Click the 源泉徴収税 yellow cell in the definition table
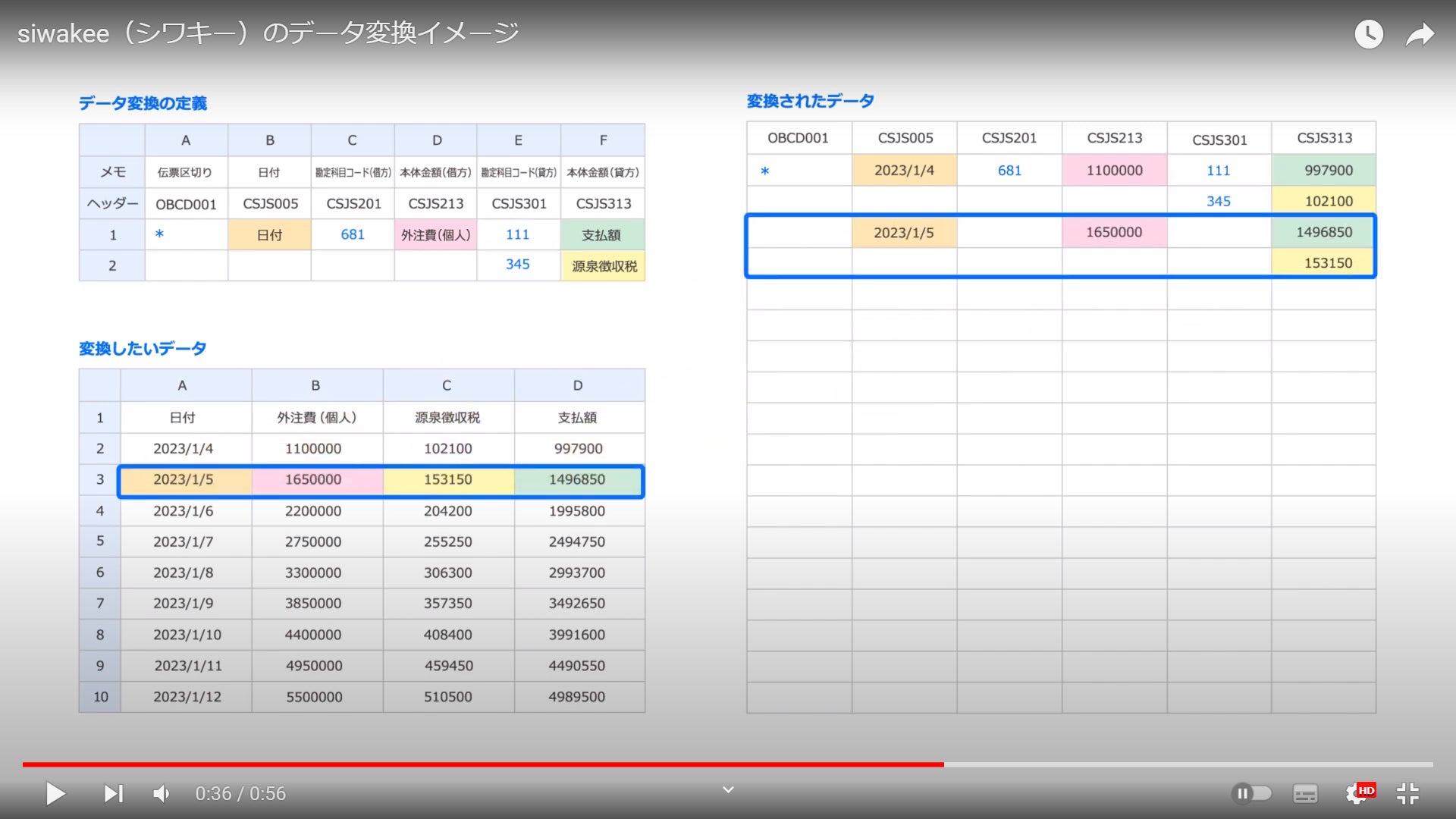 click(x=604, y=266)
